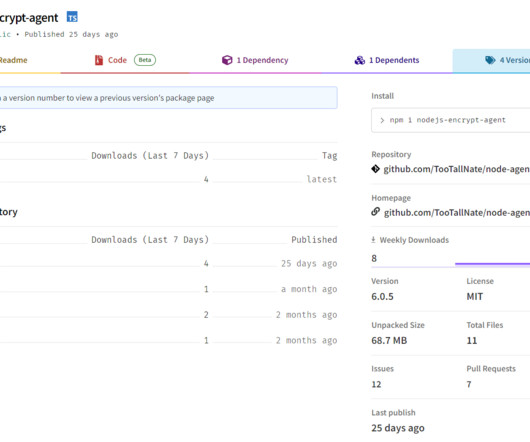
Task: Click the License value MIT
Action: pos(475,297)
